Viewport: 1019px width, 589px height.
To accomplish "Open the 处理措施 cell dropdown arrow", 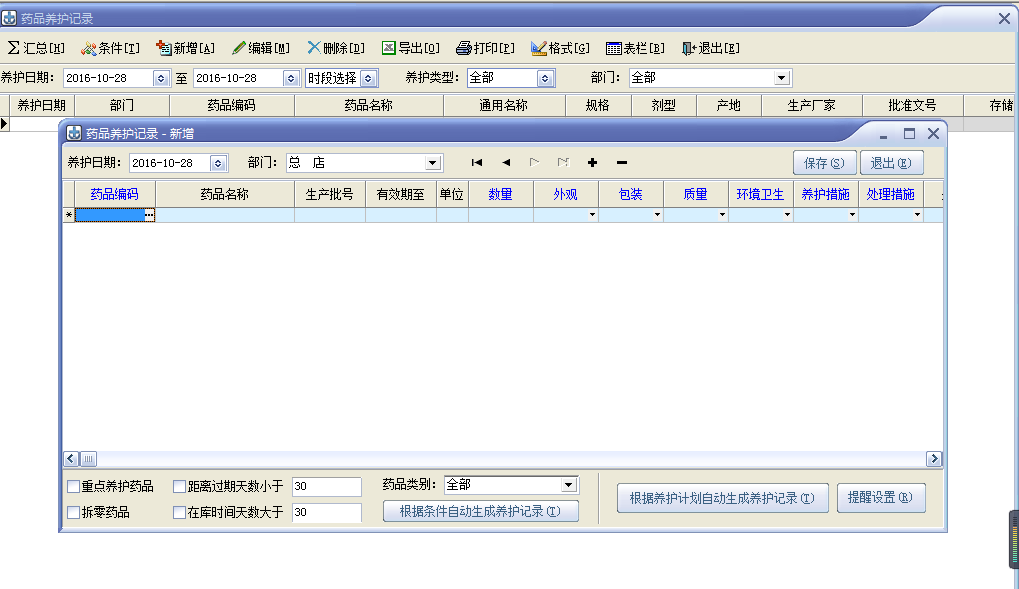I will tap(917, 215).
